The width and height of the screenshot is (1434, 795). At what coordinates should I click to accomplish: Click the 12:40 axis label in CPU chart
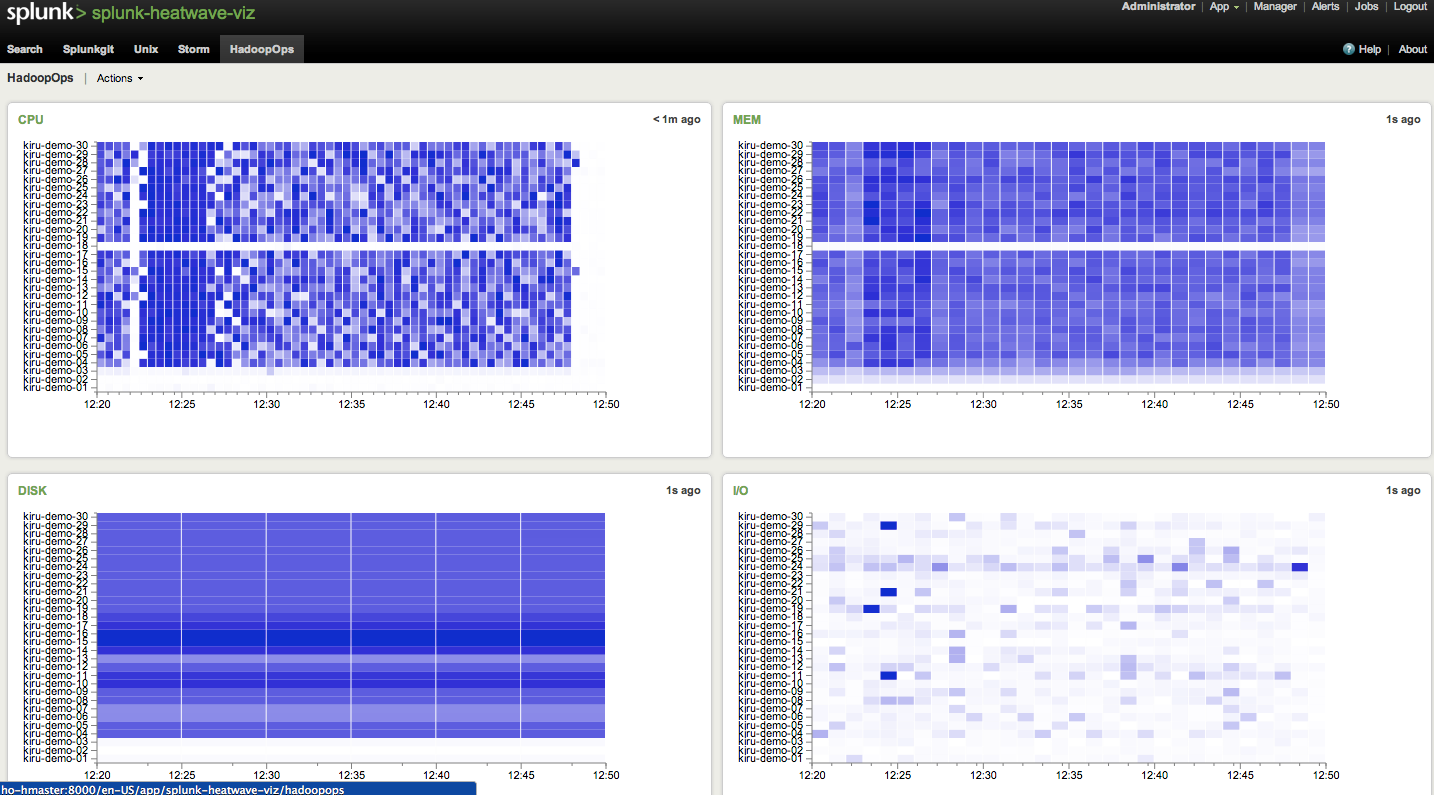437,404
